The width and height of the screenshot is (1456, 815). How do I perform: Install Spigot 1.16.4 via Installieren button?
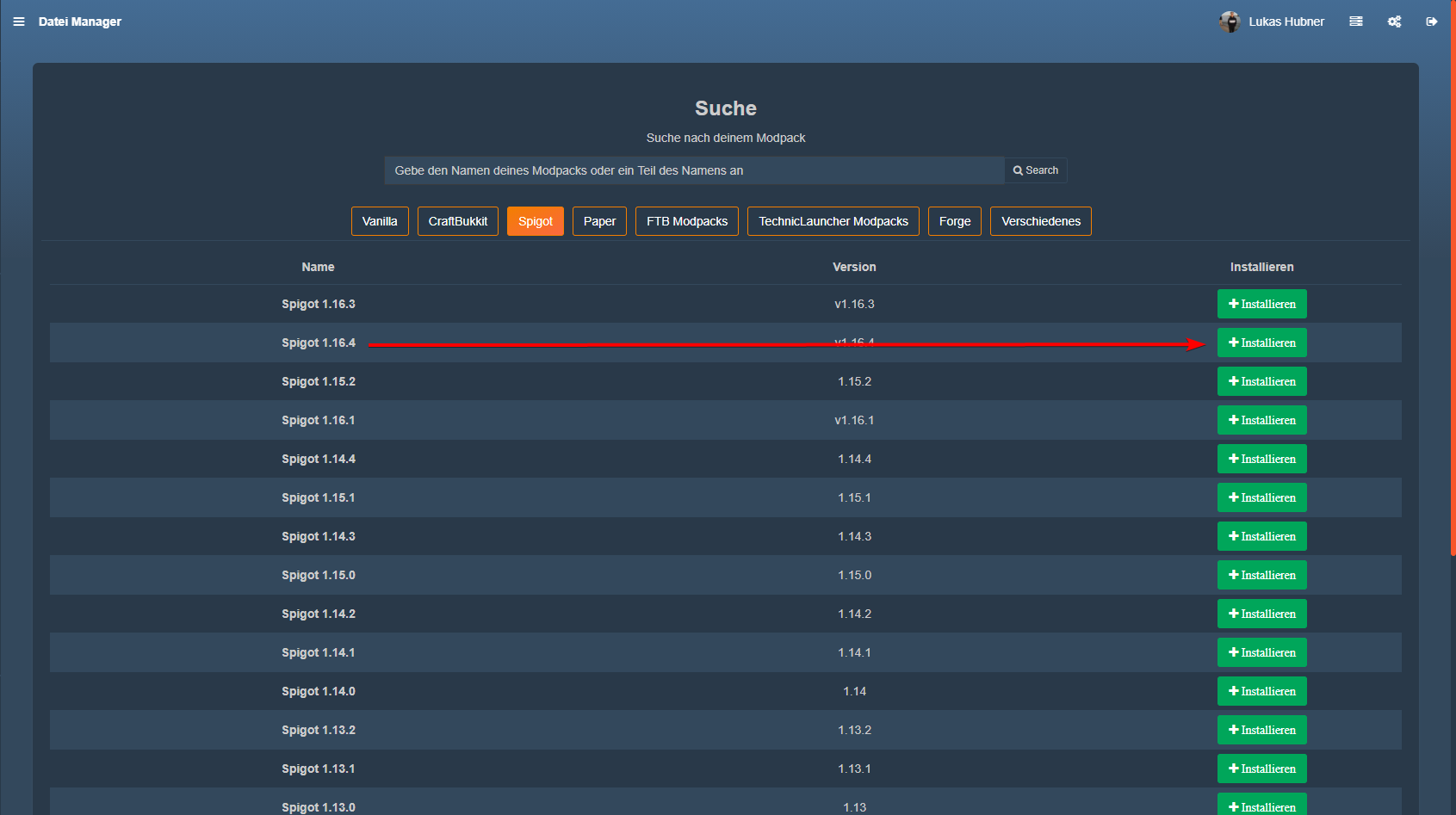[x=1261, y=343]
